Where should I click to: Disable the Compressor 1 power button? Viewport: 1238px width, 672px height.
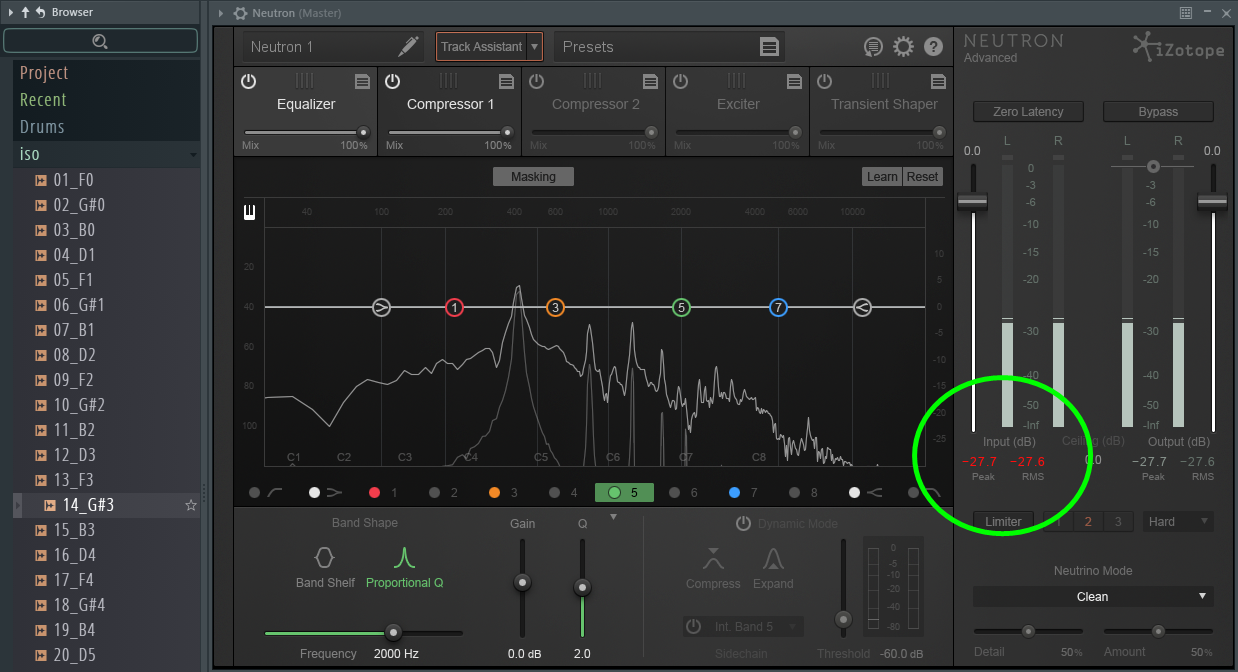click(x=393, y=81)
